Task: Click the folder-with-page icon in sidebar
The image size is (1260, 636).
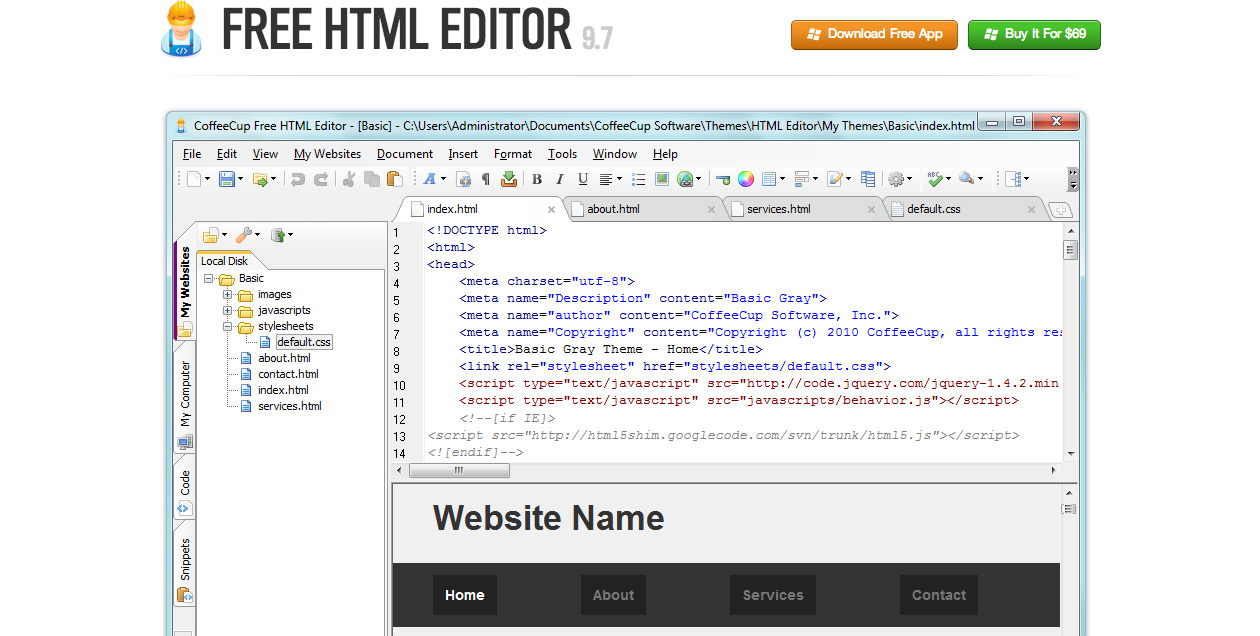Action: pos(210,235)
